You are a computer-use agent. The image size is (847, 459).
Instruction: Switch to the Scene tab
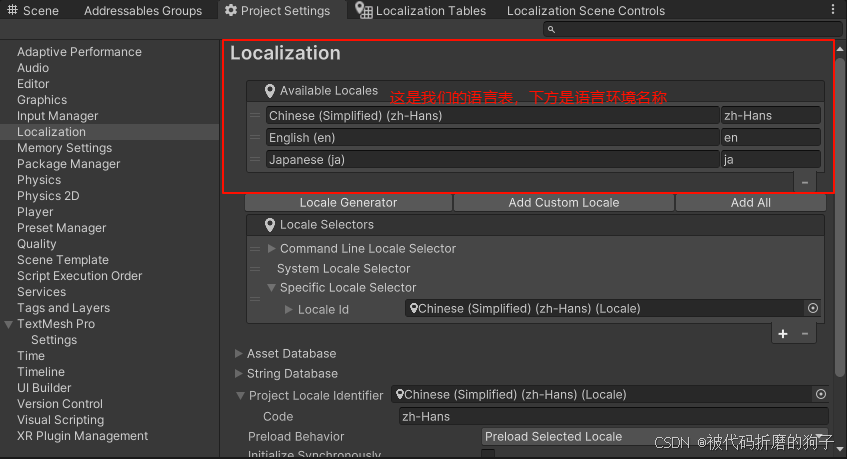pyautogui.click(x=33, y=10)
